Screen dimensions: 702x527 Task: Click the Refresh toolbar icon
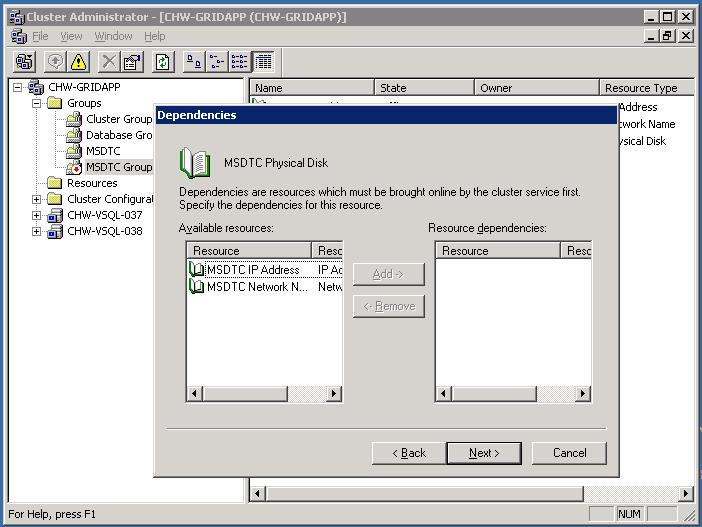click(163, 62)
